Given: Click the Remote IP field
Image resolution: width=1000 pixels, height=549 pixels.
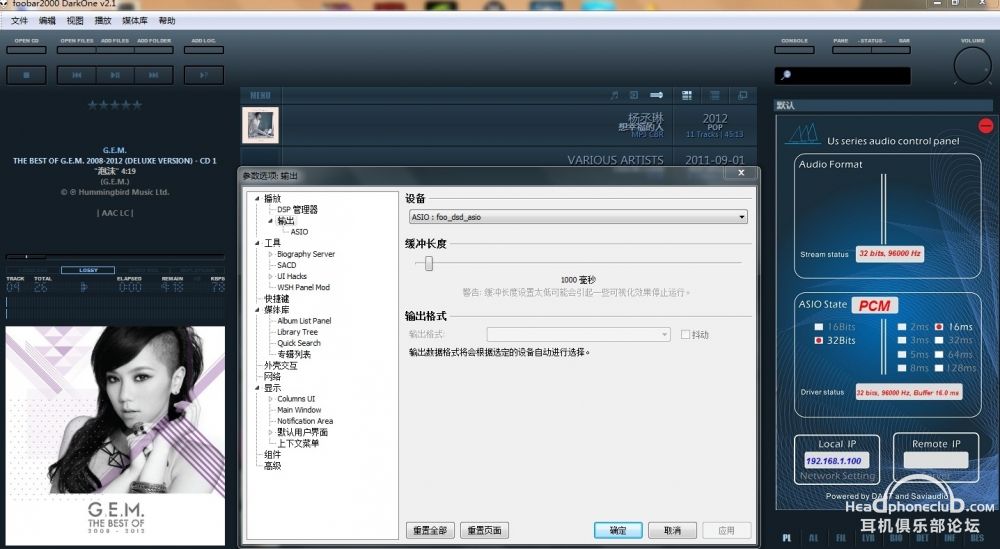Looking at the screenshot, I should (x=936, y=460).
